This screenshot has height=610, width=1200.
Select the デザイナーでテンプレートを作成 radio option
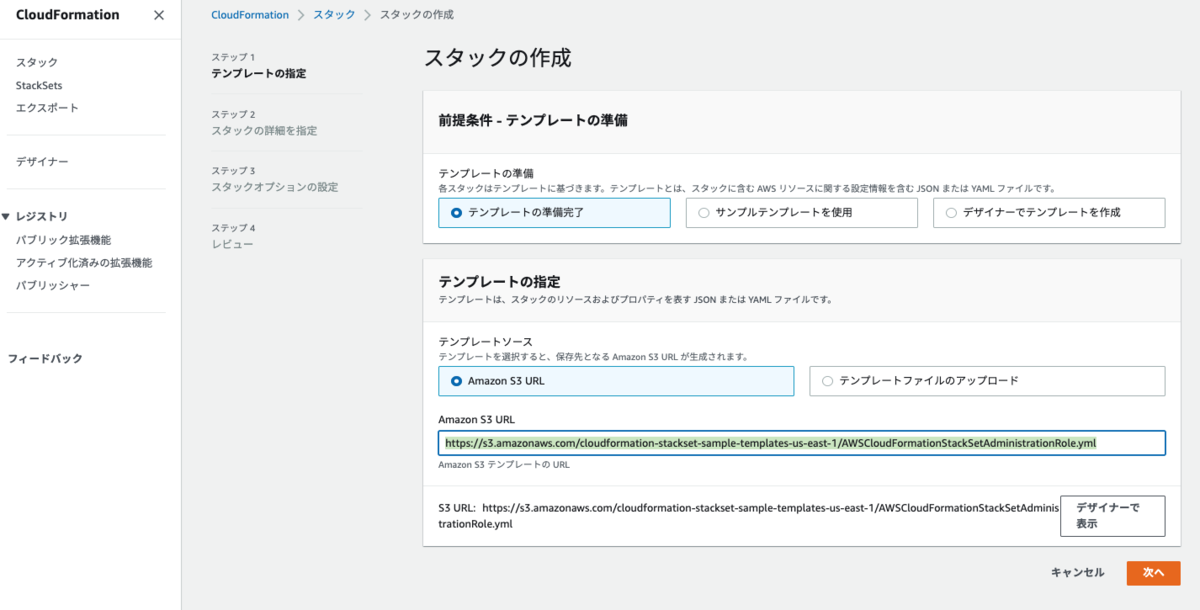click(1049, 213)
